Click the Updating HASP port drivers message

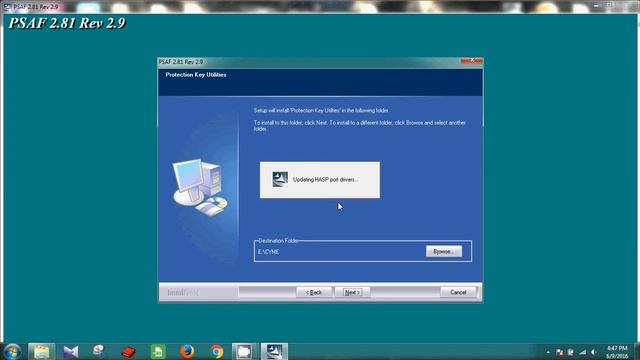(x=325, y=180)
